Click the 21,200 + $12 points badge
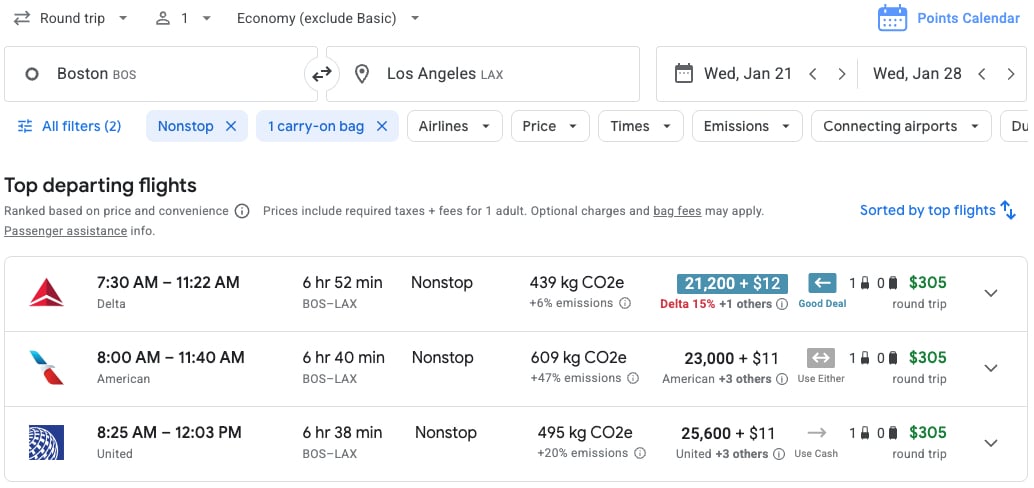The height and width of the screenshot is (488, 1034). pos(732,284)
